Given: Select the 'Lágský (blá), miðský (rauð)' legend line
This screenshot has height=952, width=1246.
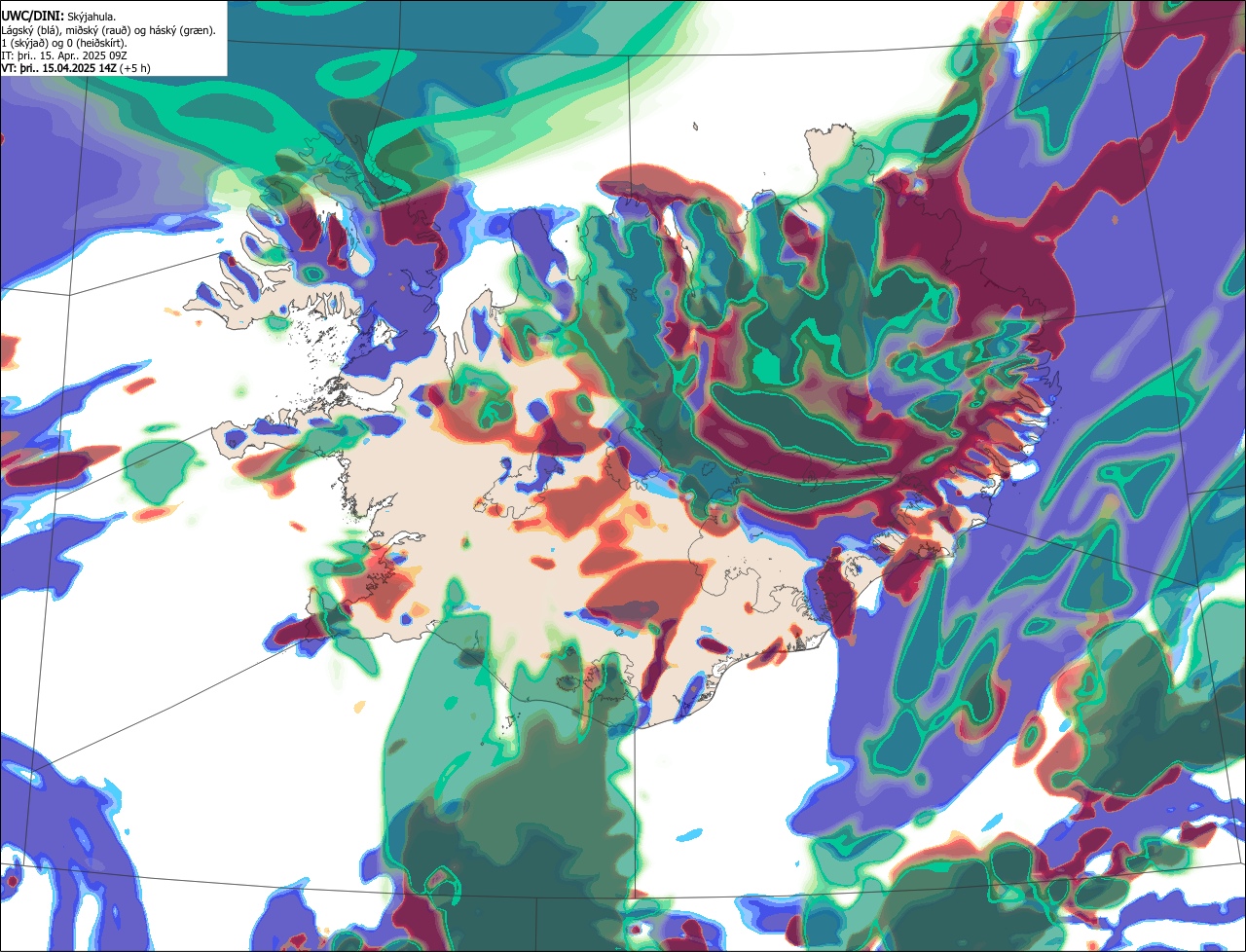Looking at the screenshot, I should [108, 30].
